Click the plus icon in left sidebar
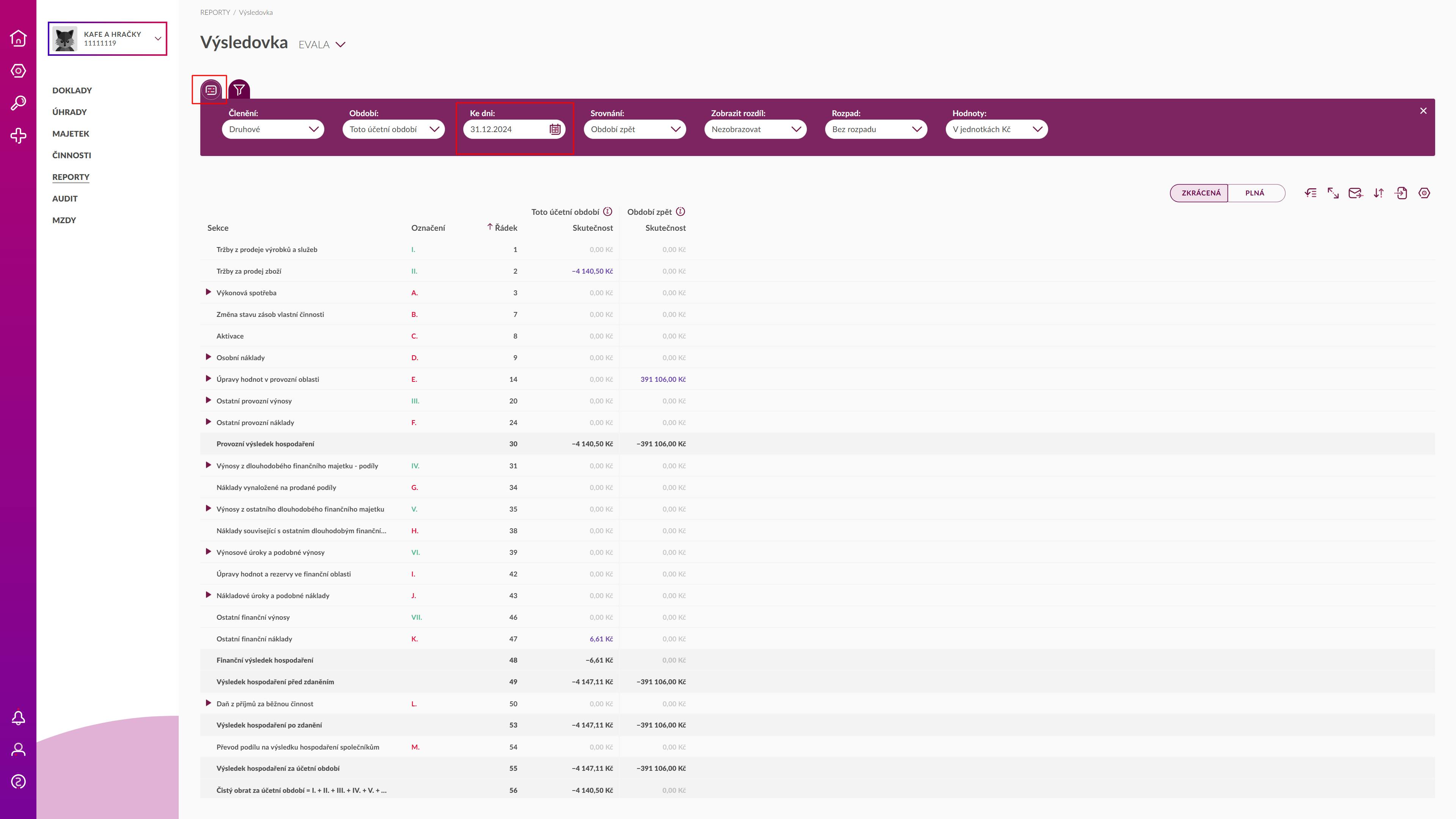This screenshot has width=1456, height=819. 18,136
